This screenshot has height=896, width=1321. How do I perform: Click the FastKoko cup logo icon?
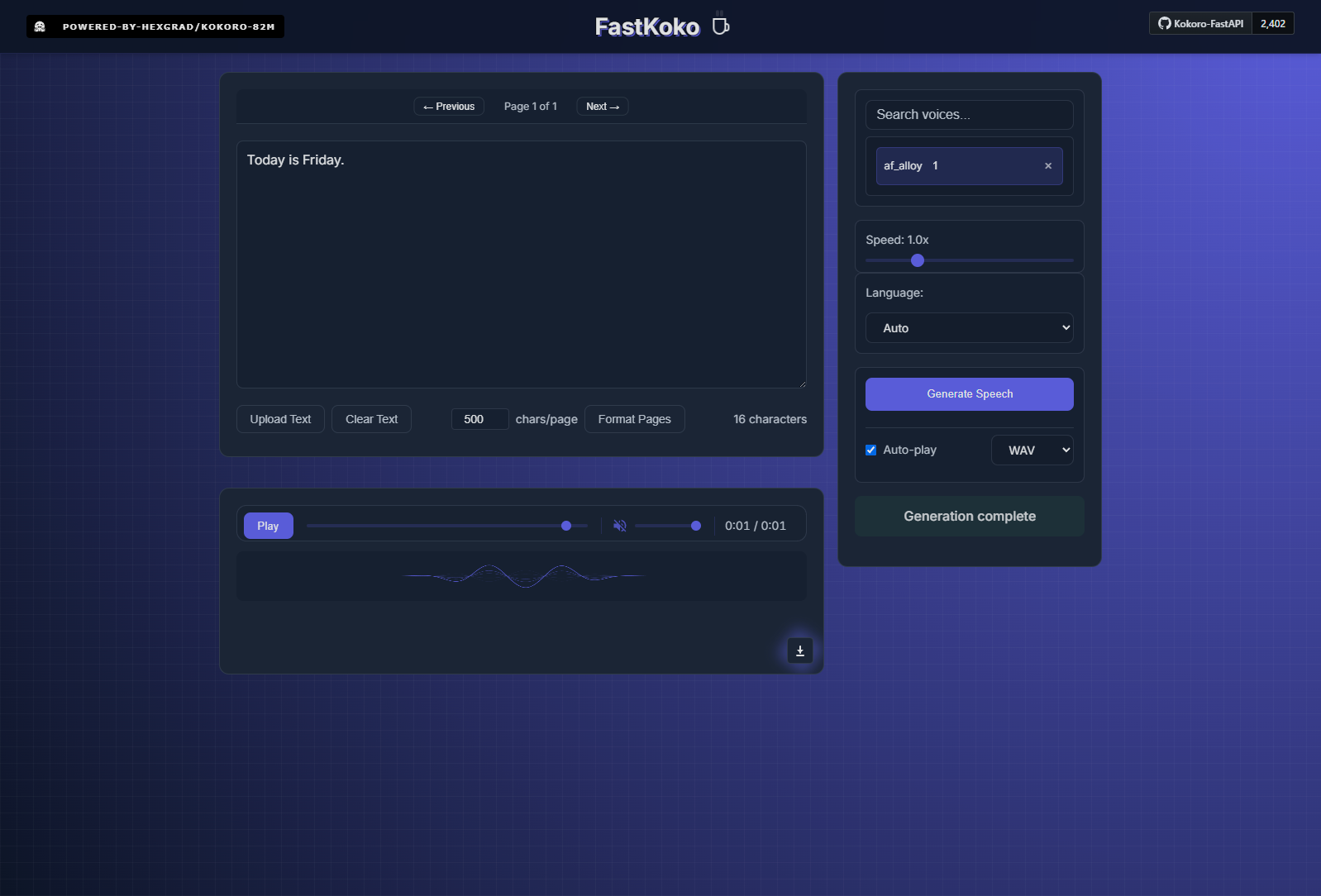[x=721, y=25]
